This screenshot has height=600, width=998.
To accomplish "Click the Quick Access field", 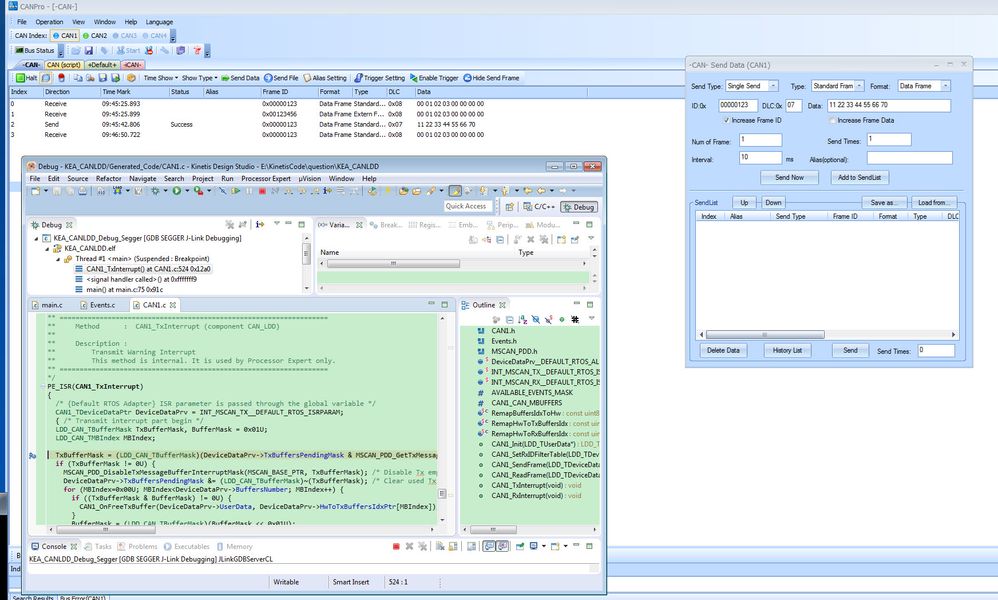I will pyautogui.click(x=470, y=206).
